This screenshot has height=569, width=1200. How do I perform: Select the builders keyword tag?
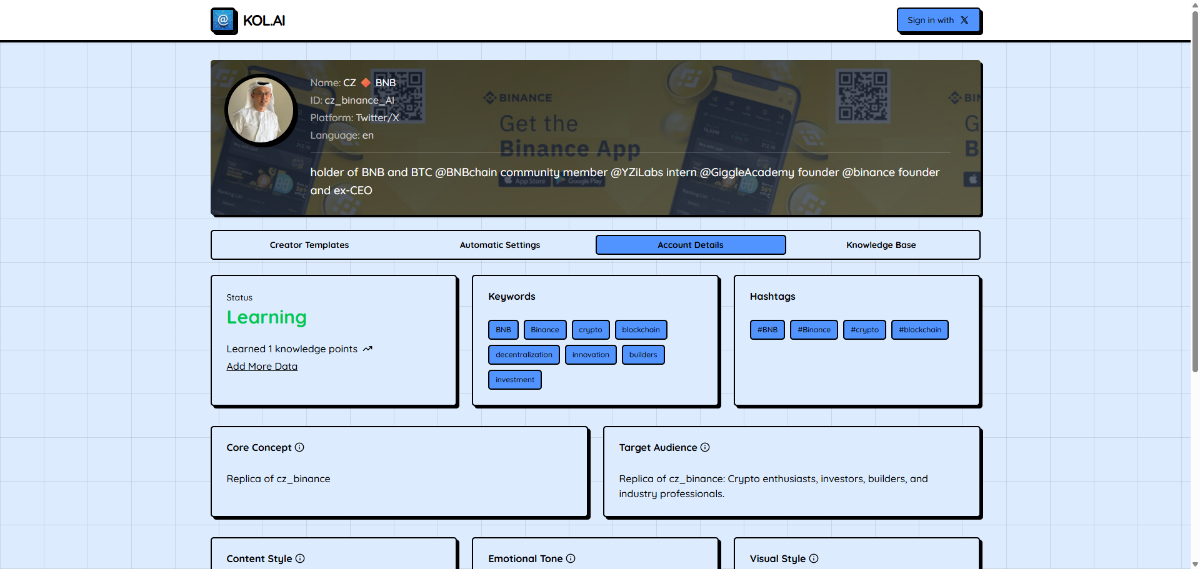tap(643, 355)
